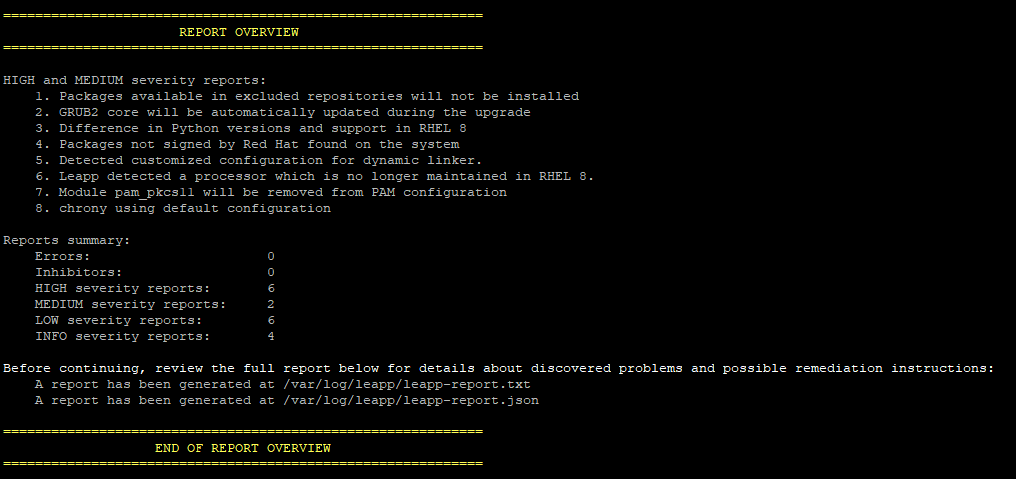Click the leapp-report.json file path
This screenshot has height=479, width=1016.
410,401
